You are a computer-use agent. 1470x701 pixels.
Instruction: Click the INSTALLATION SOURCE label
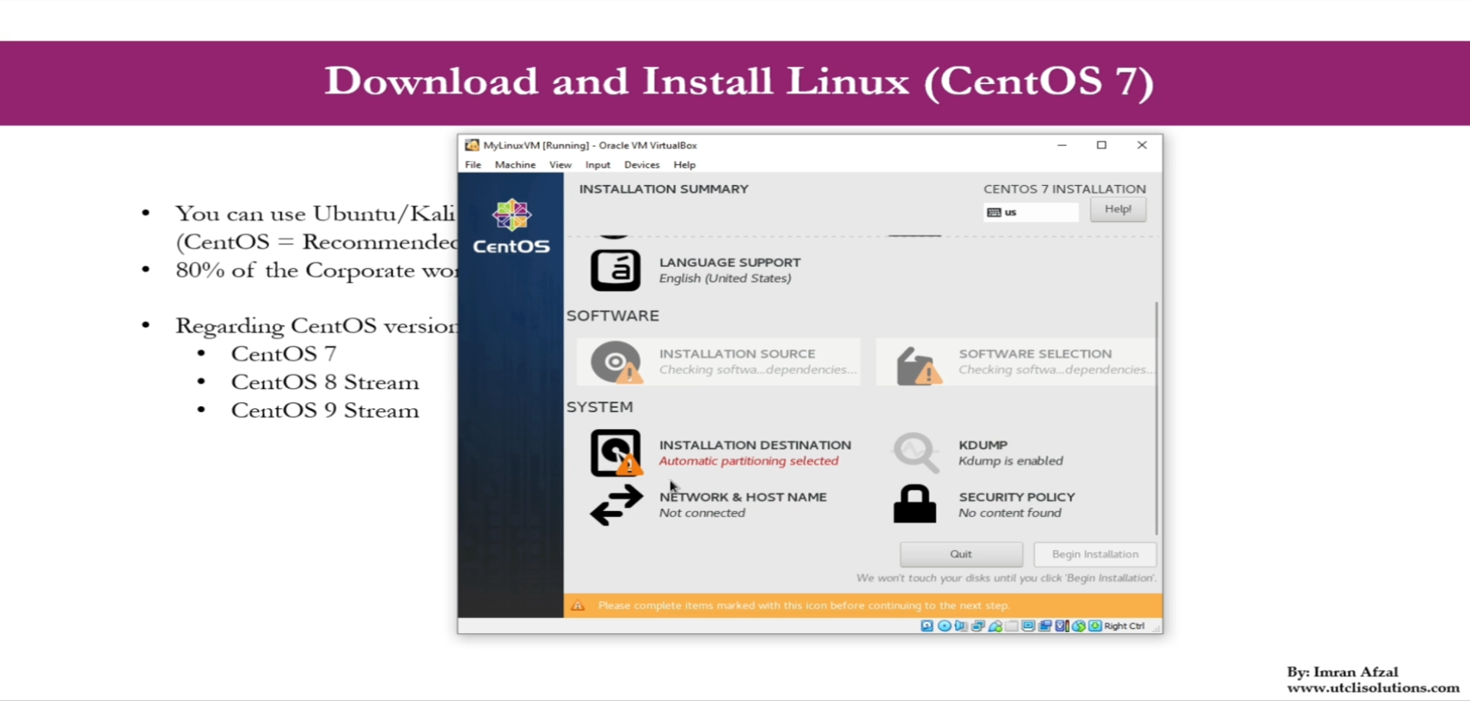click(737, 354)
